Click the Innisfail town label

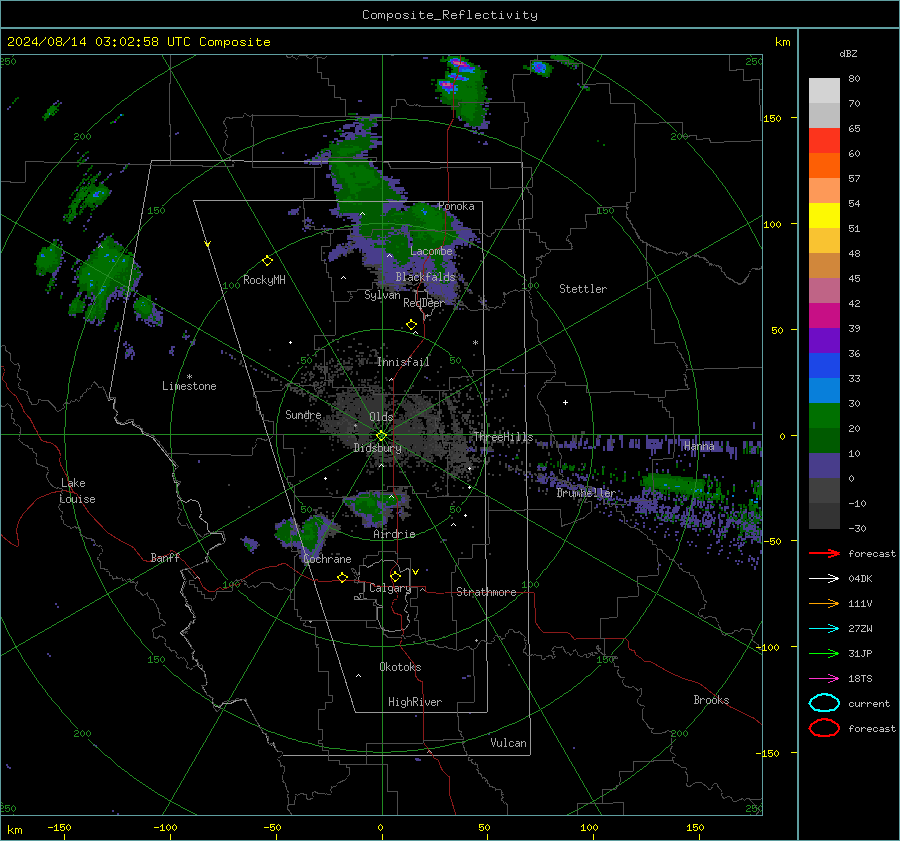pos(403,362)
